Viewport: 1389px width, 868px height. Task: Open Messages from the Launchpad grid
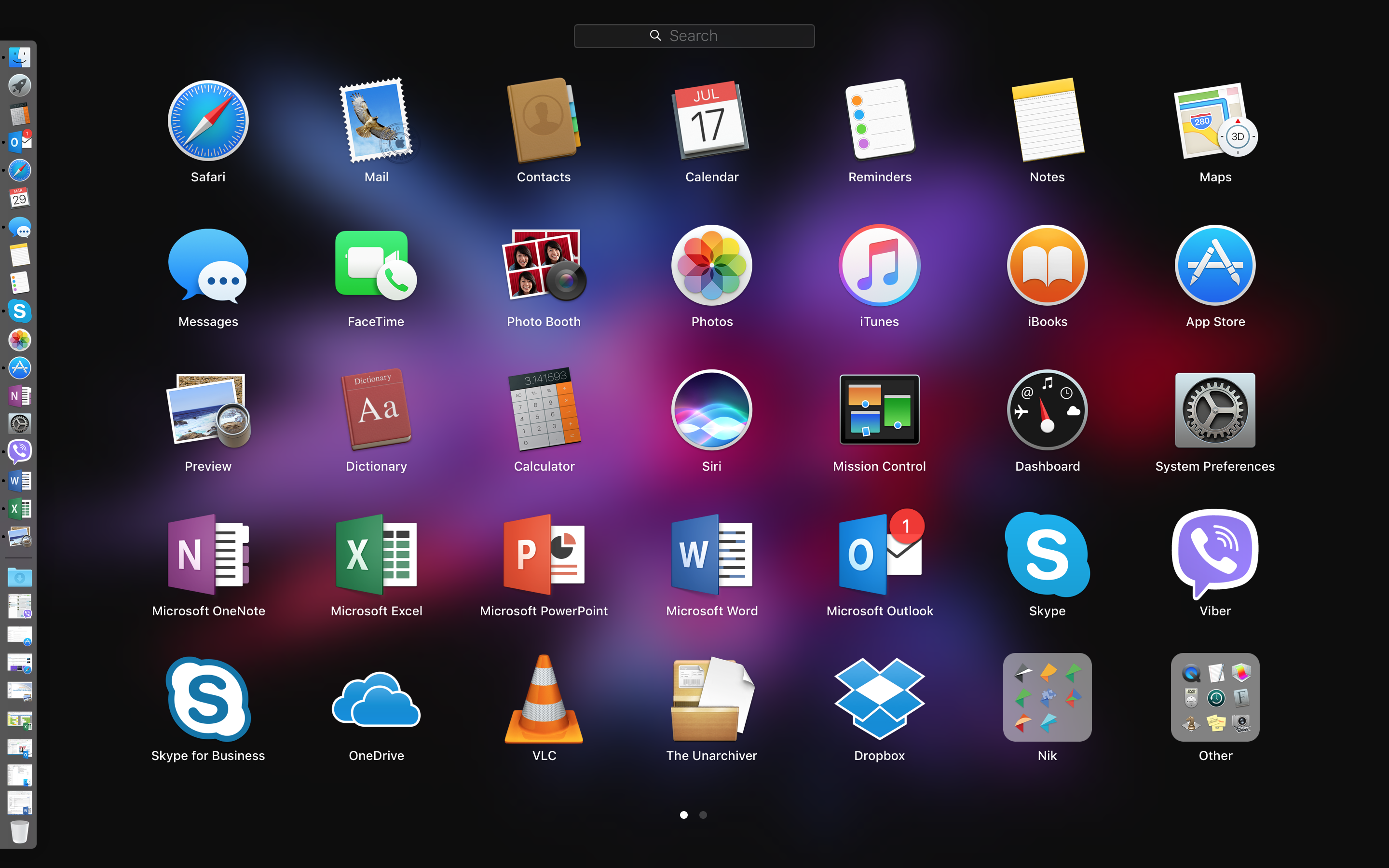pyautogui.click(x=208, y=265)
